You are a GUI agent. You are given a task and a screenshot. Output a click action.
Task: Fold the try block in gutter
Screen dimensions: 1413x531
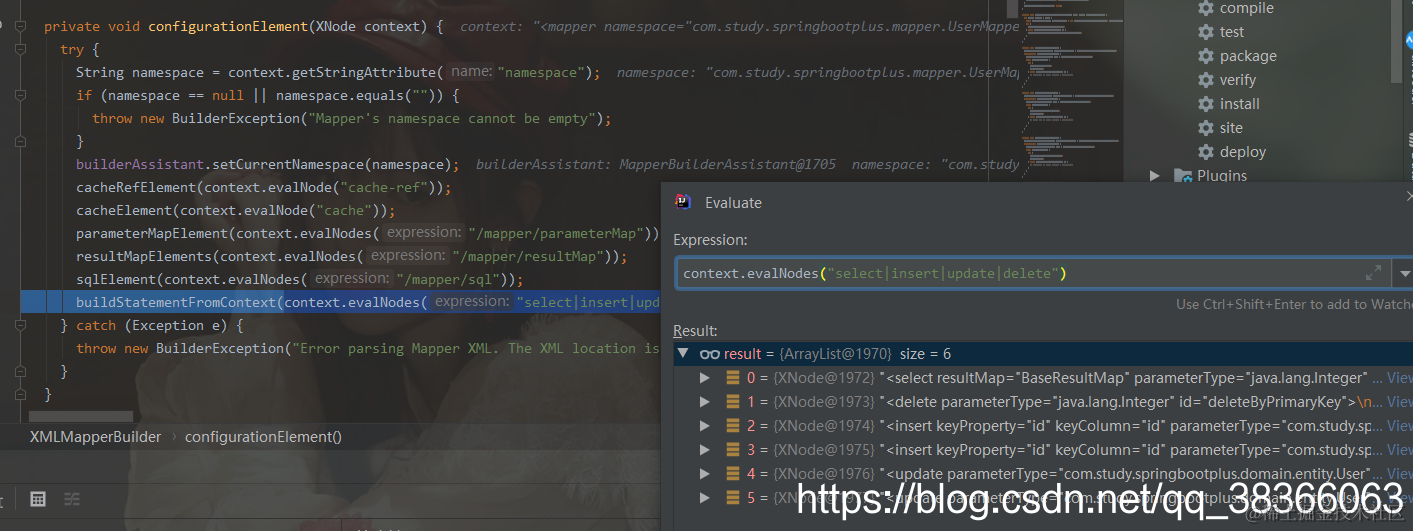click(x=22, y=49)
